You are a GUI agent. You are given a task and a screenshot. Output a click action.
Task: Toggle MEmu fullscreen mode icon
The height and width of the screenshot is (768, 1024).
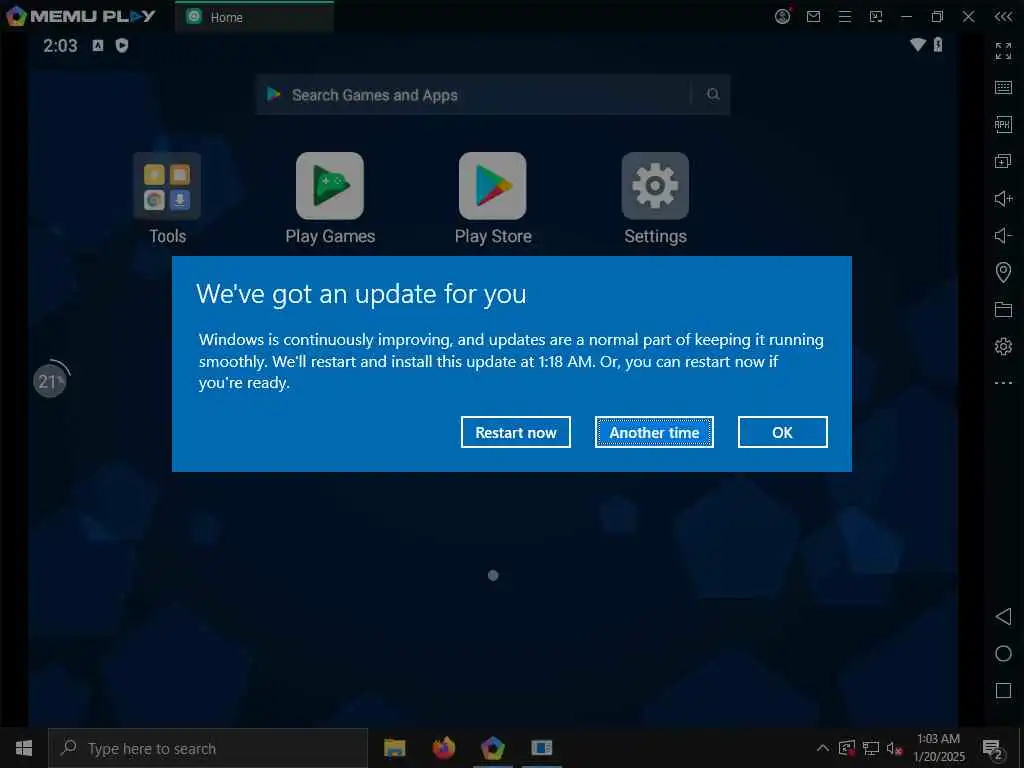click(1003, 50)
